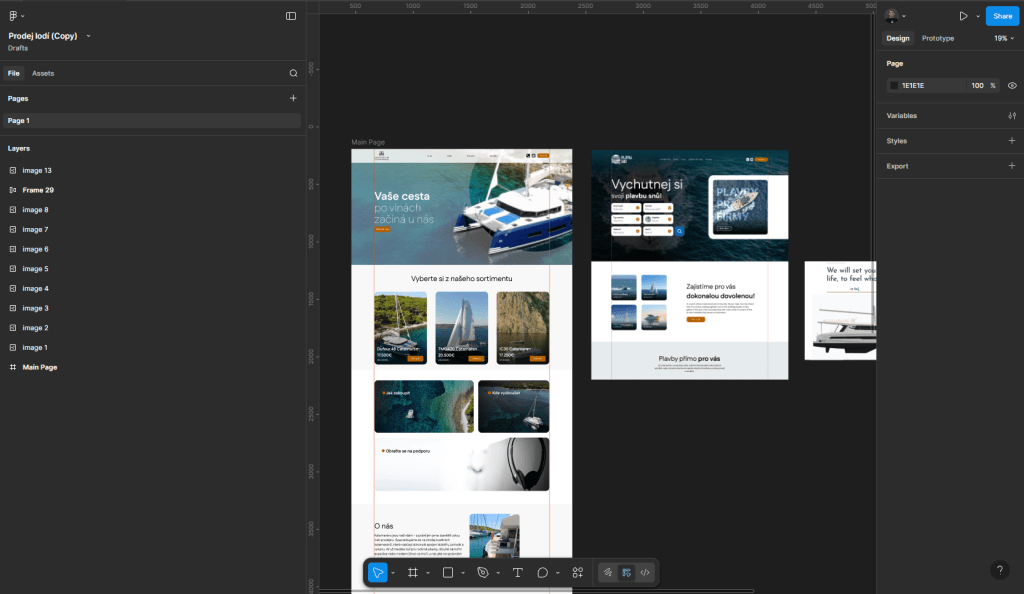This screenshot has width=1024, height=594.
Task: Select the Move tool in toolbar
Action: click(x=377, y=572)
